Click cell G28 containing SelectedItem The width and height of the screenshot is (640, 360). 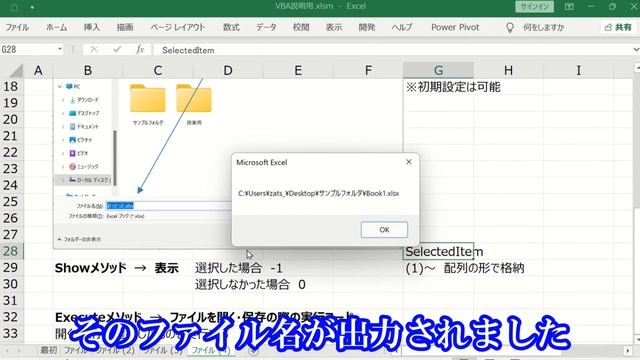click(x=438, y=251)
